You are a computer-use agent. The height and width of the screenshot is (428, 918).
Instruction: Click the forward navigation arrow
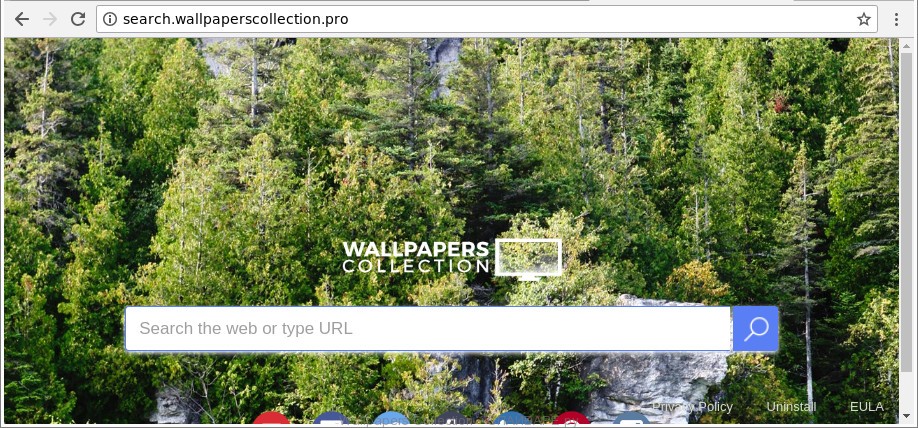[50, 19]
